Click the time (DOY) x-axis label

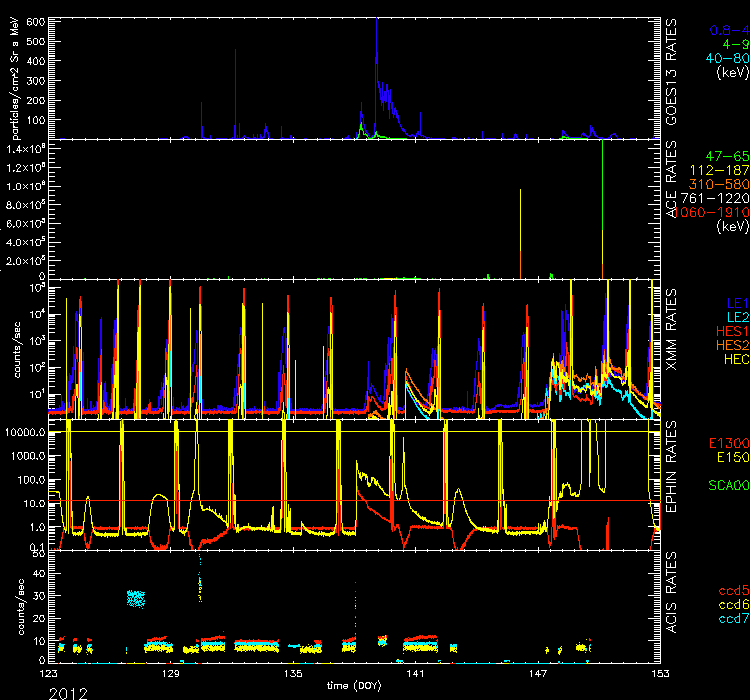point(355,686)
